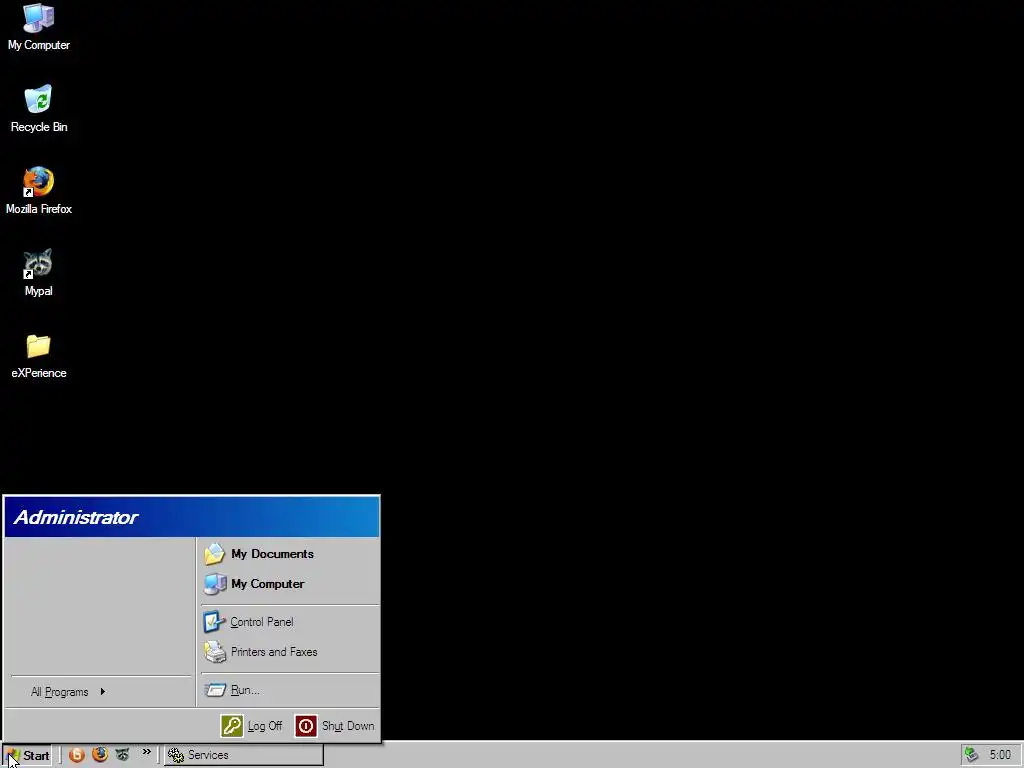Click the Log Off key icon
This screenshot has height=768, width=1024.
click(232, 726)
